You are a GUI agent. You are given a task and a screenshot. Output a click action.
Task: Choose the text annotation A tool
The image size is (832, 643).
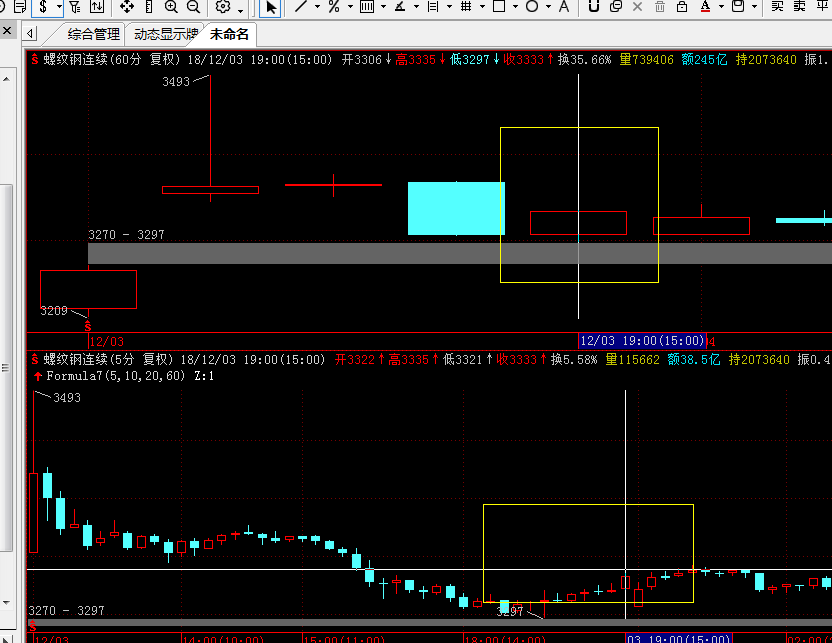(x=564, y=6)
